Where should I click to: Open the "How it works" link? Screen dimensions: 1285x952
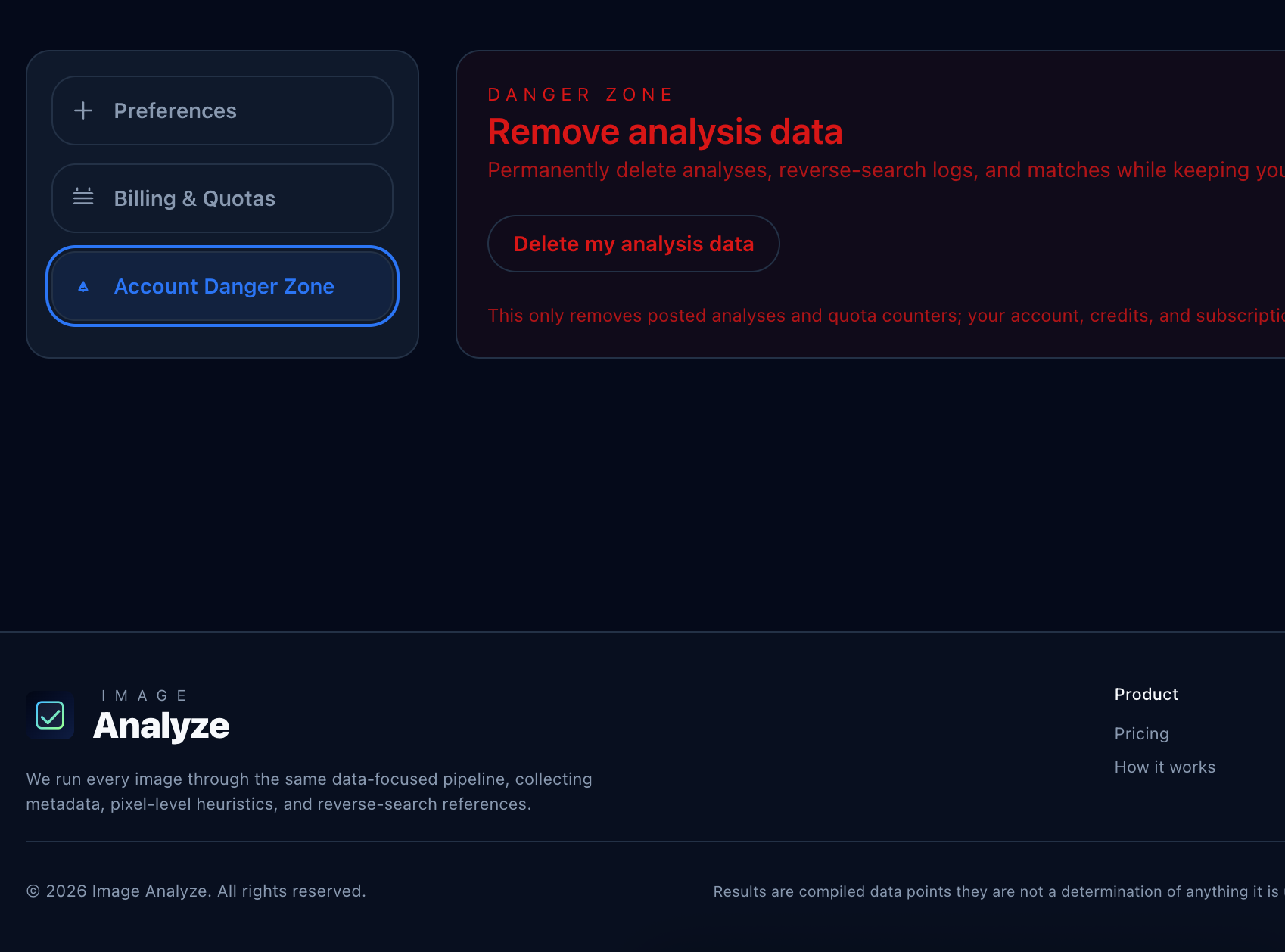click(1165, 767)
